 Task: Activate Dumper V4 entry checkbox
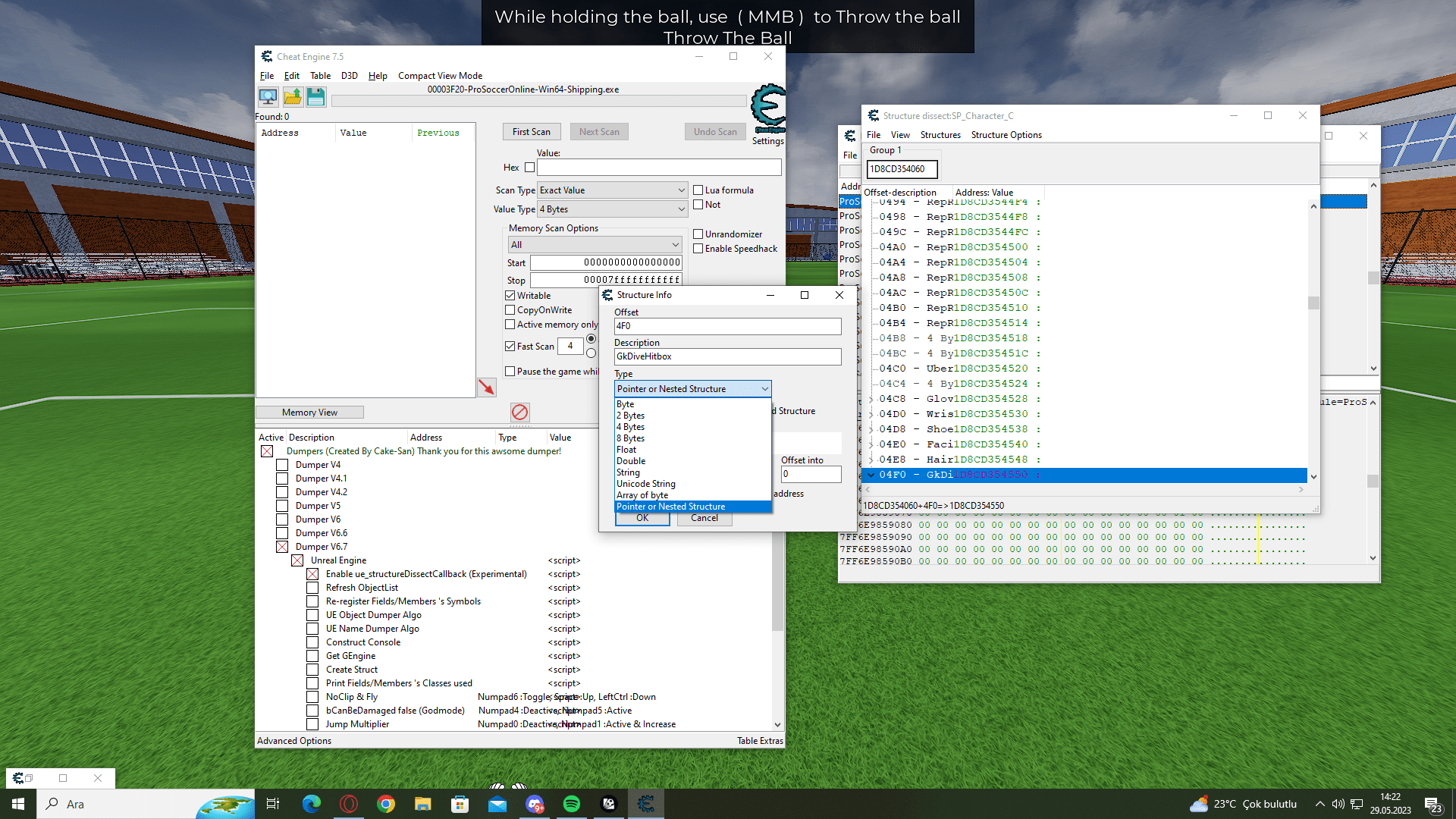282,465
